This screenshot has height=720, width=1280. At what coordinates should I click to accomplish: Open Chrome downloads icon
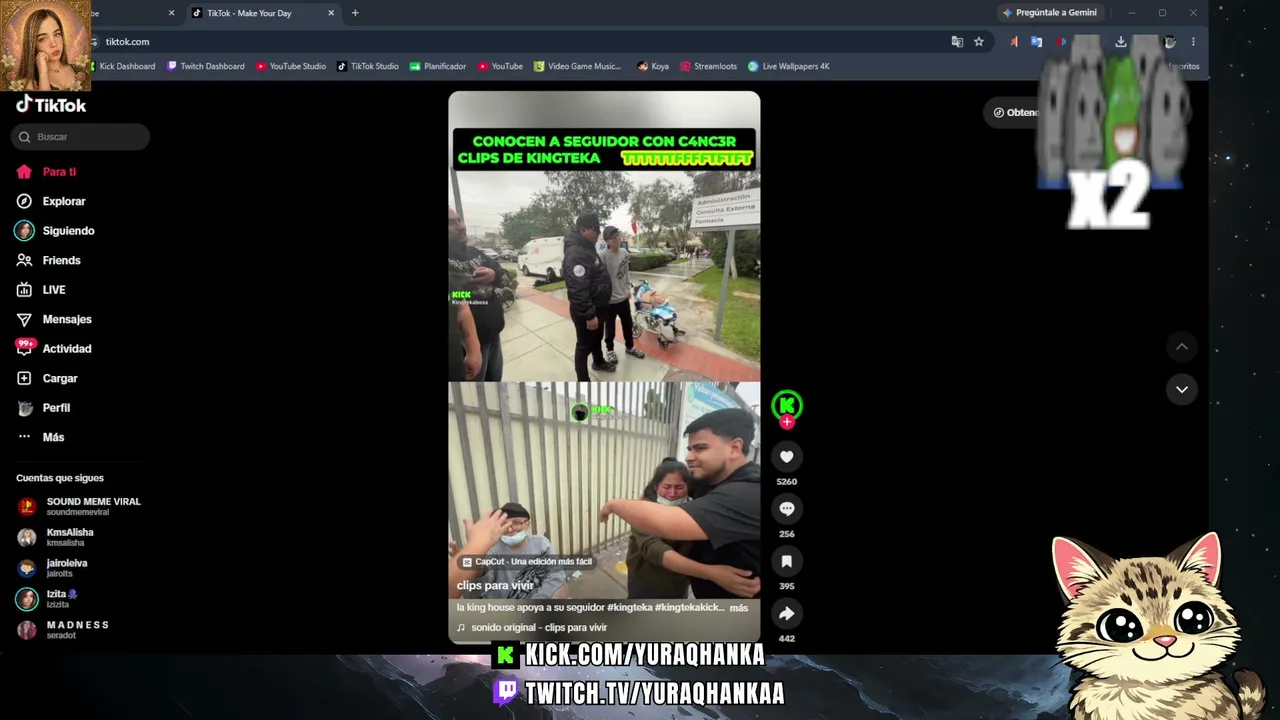[1121, 42]
